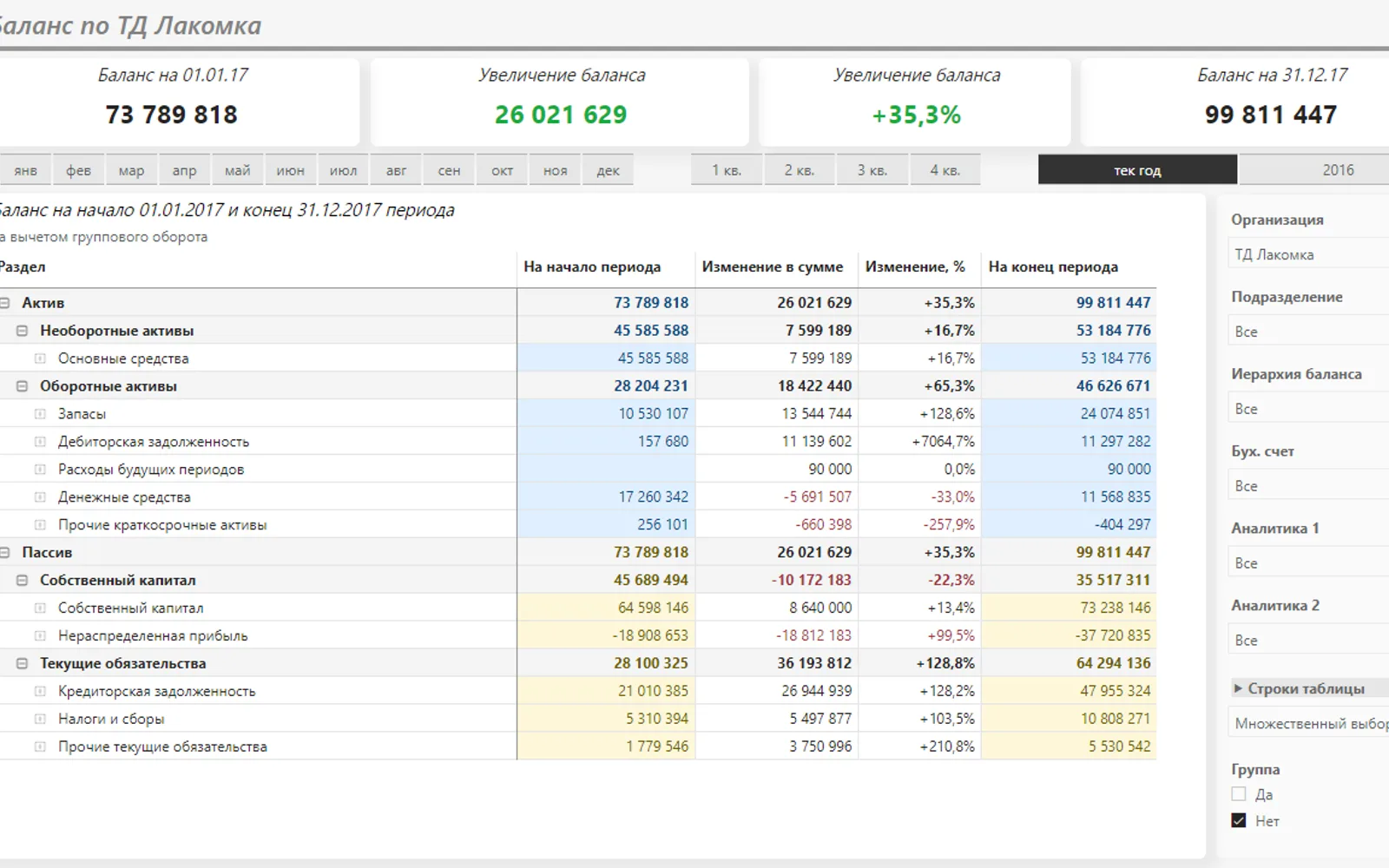This screenshot has height=868, width=1389.
Task: Expand Прочие текущие обязательства row
Action: point(40,747)
